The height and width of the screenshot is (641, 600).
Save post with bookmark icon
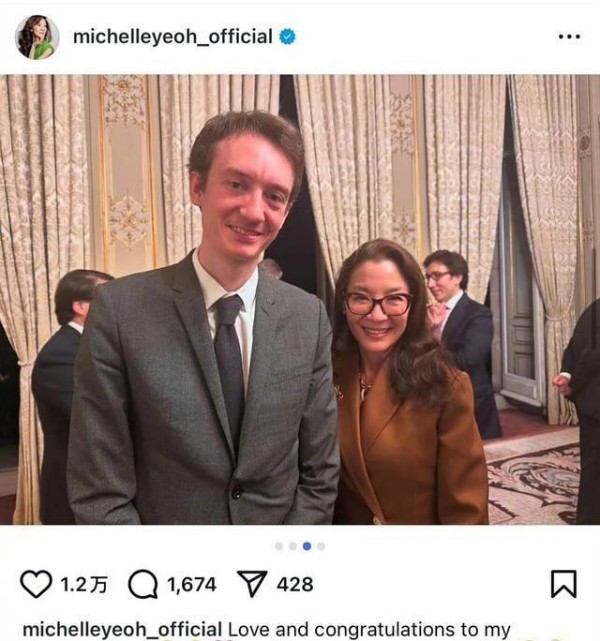tap(564, 584)
